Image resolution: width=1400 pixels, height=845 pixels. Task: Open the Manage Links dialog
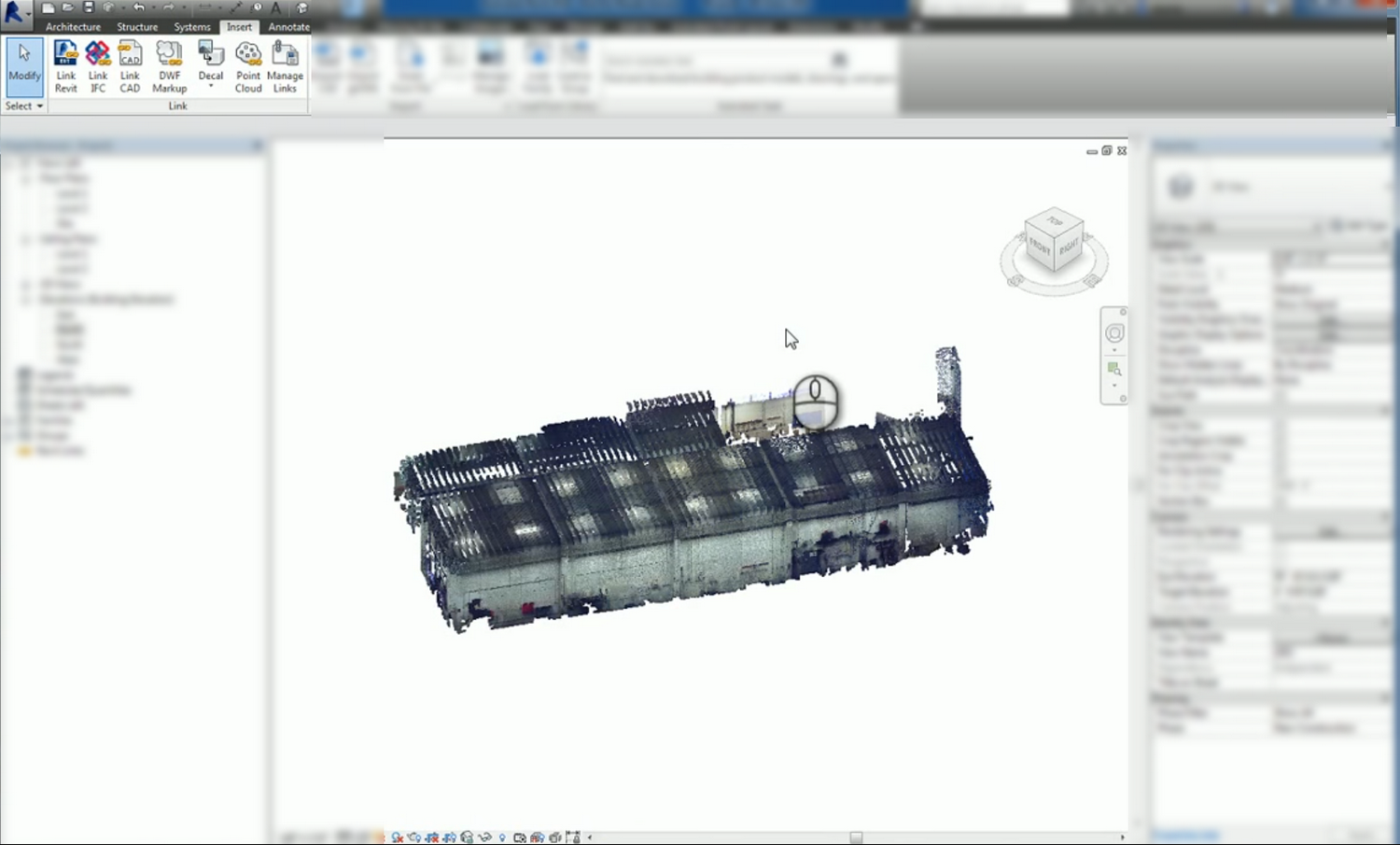(x=285, y=65)
